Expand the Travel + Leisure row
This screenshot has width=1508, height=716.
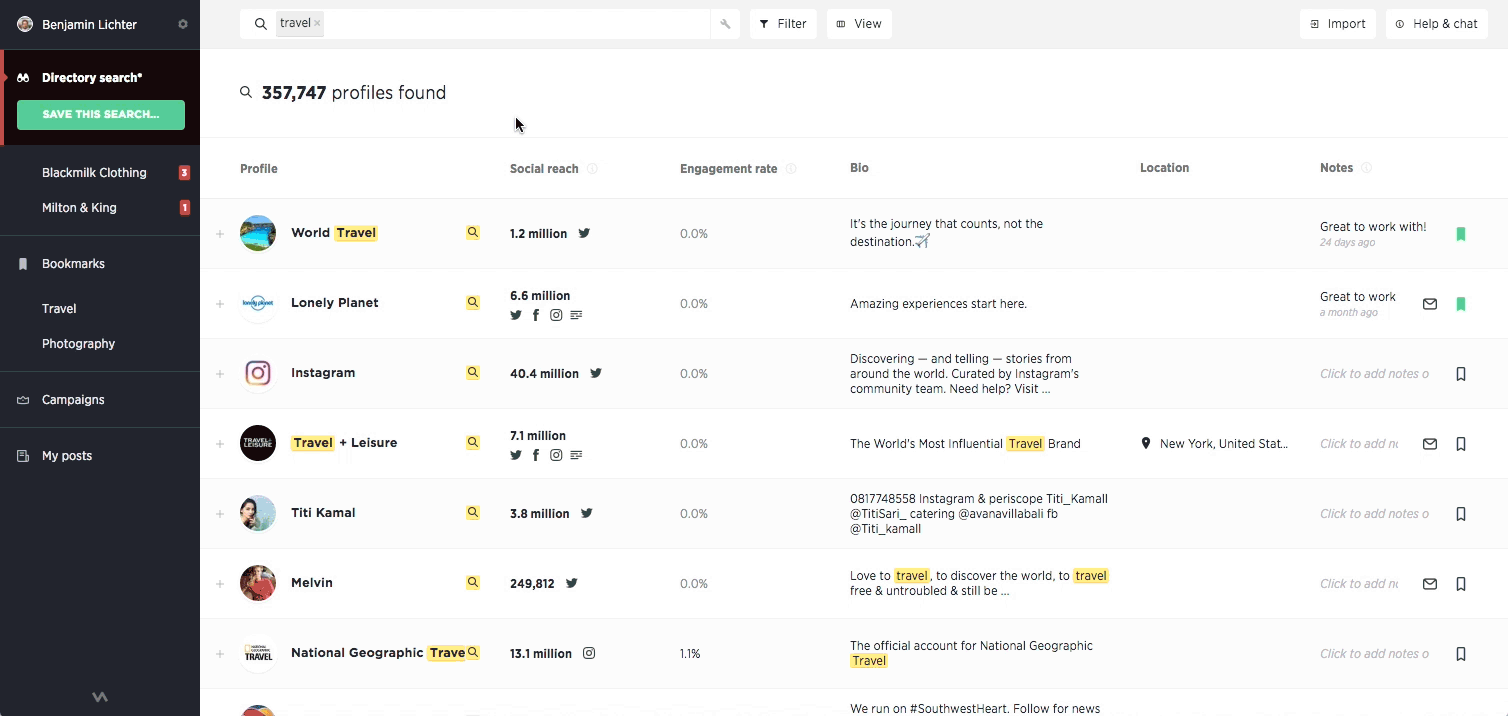[x=220, y=444]
